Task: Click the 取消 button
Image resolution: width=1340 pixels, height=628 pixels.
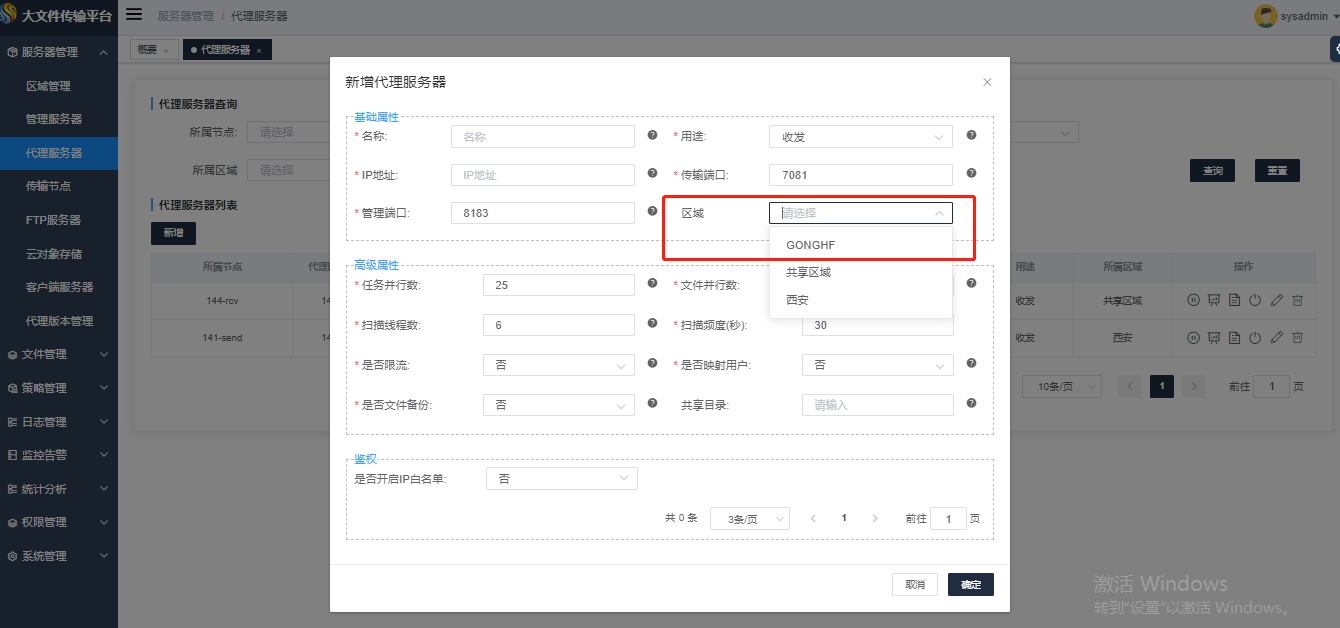Action: tap(915, 585)
